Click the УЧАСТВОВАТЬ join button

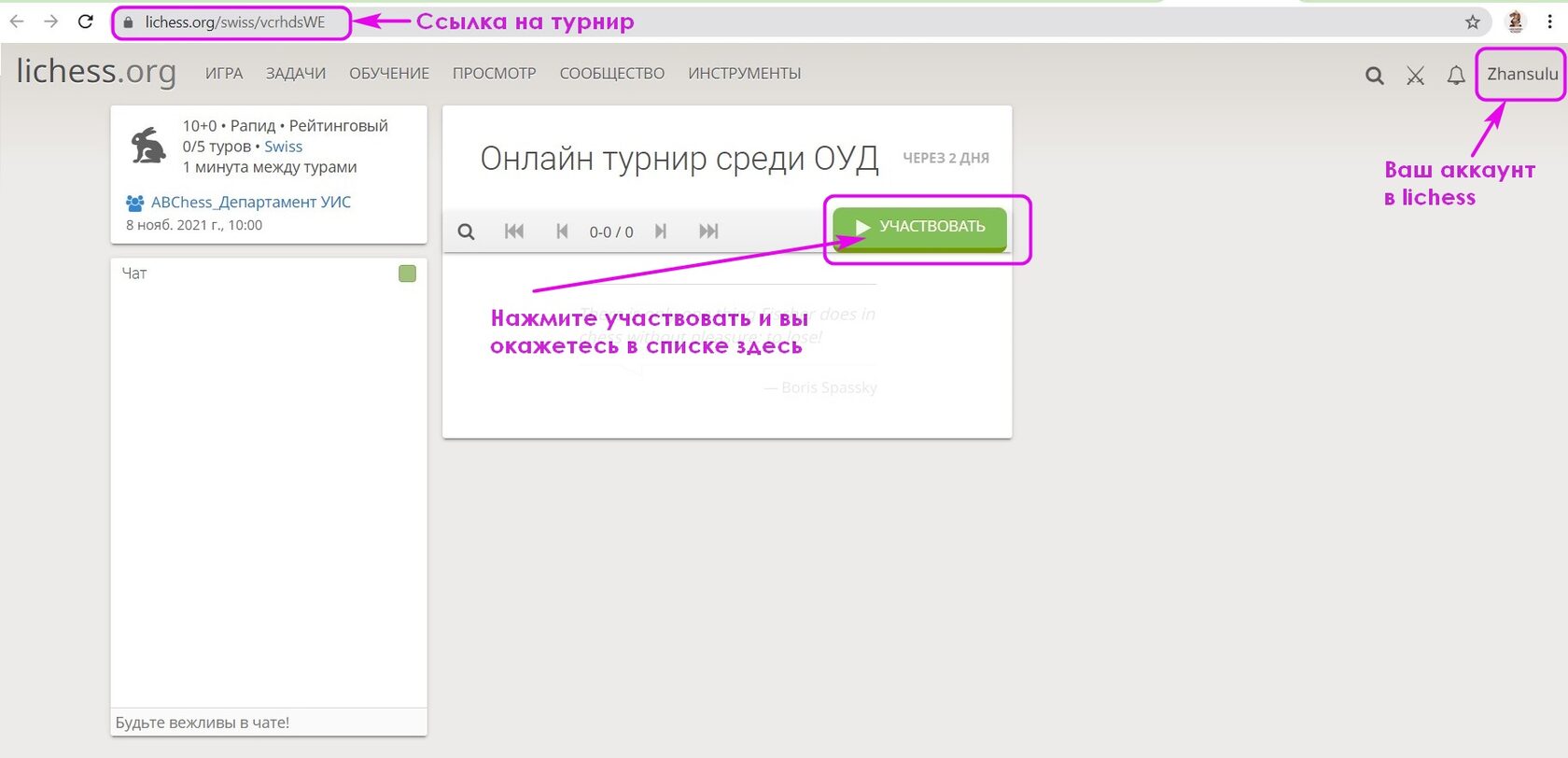click(920, 228)
